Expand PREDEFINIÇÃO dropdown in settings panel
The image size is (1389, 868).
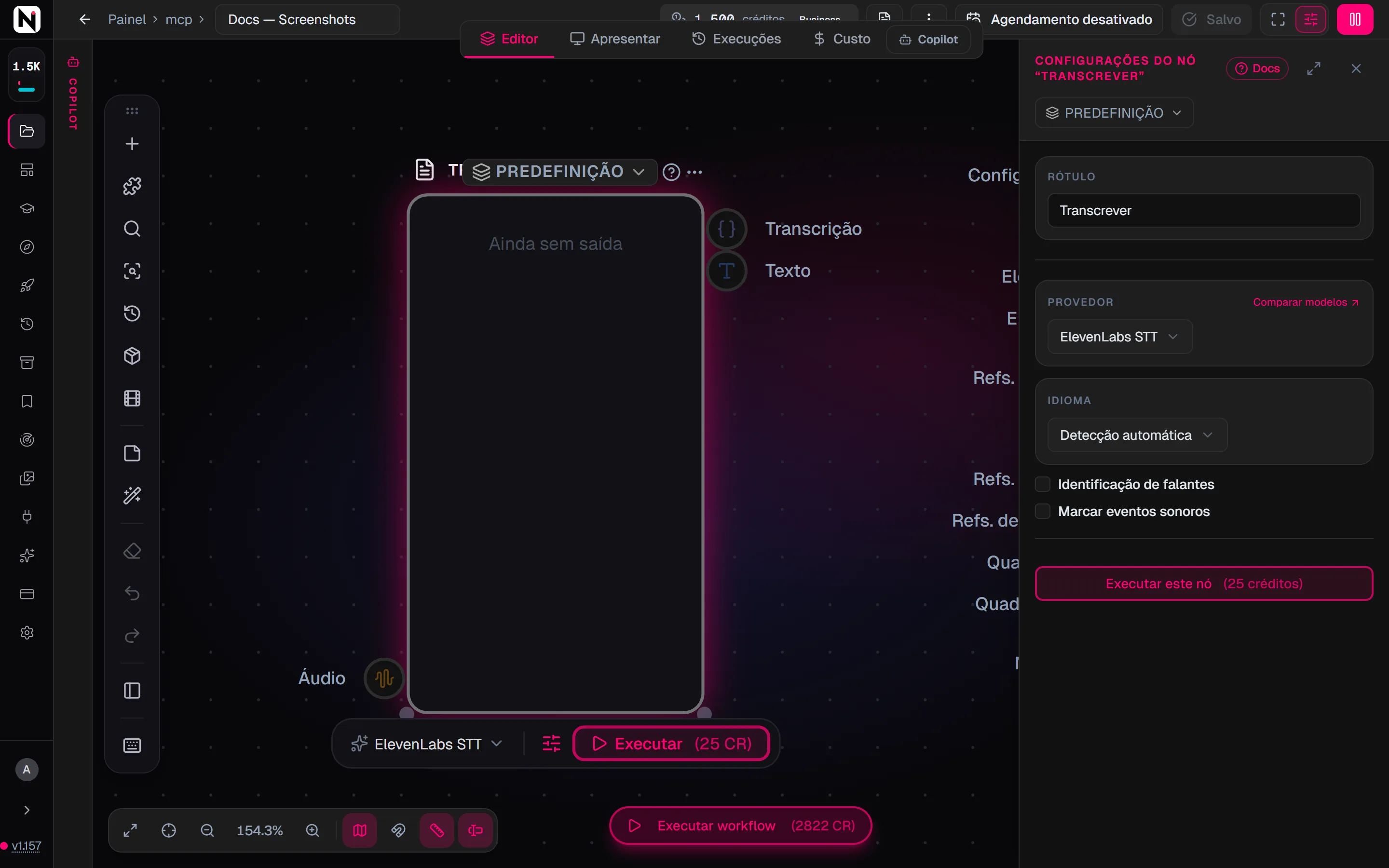click(1114, 113)
